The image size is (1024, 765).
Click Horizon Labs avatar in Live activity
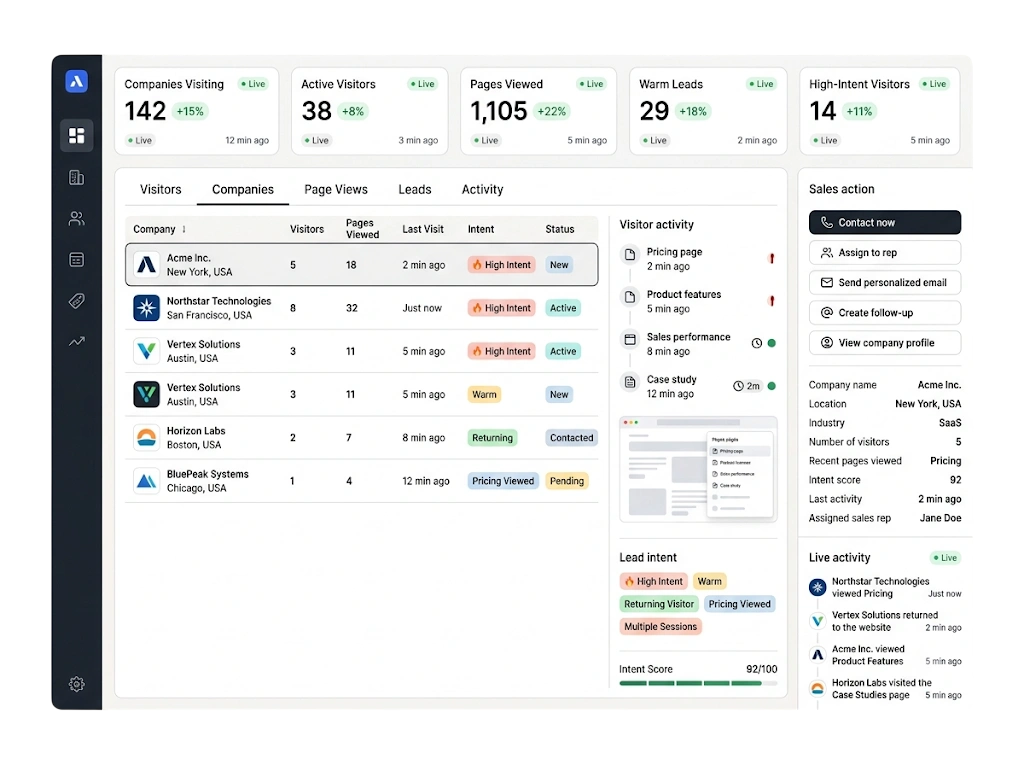tap(817, 689)
